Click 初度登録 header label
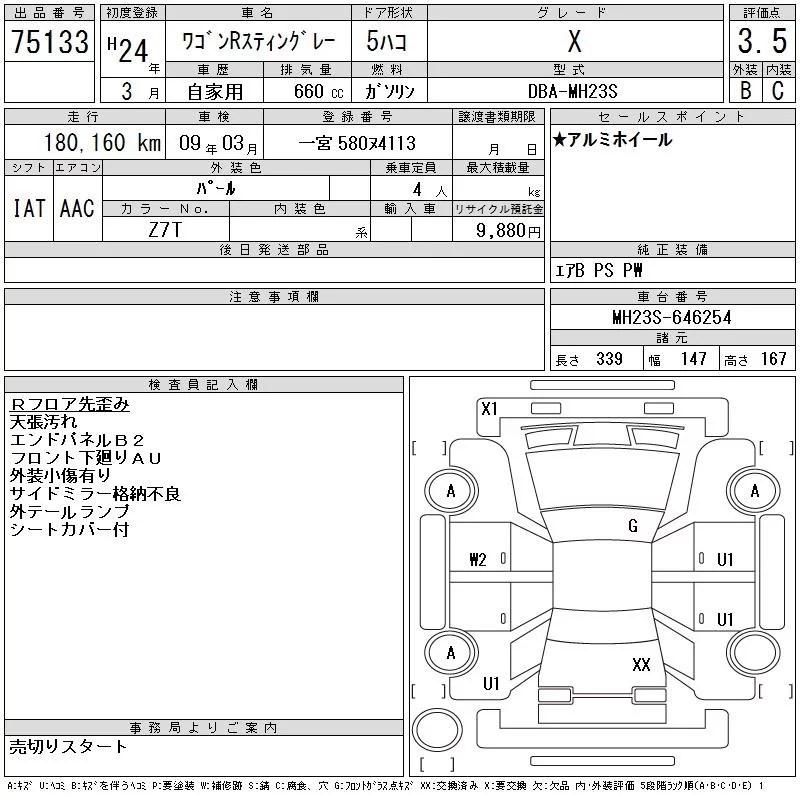This screenshot has width=800, height=800. pyautogui.click(x=132, y=13)
